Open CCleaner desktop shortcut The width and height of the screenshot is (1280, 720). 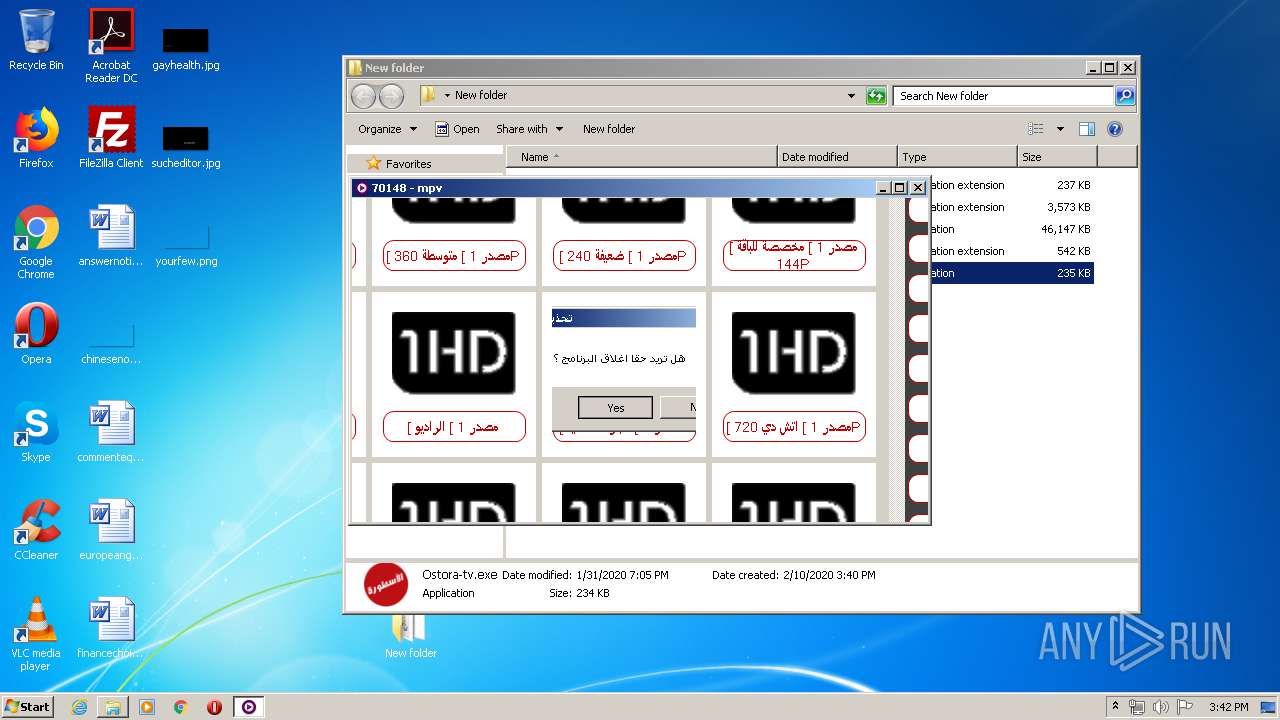pos(36,530)
